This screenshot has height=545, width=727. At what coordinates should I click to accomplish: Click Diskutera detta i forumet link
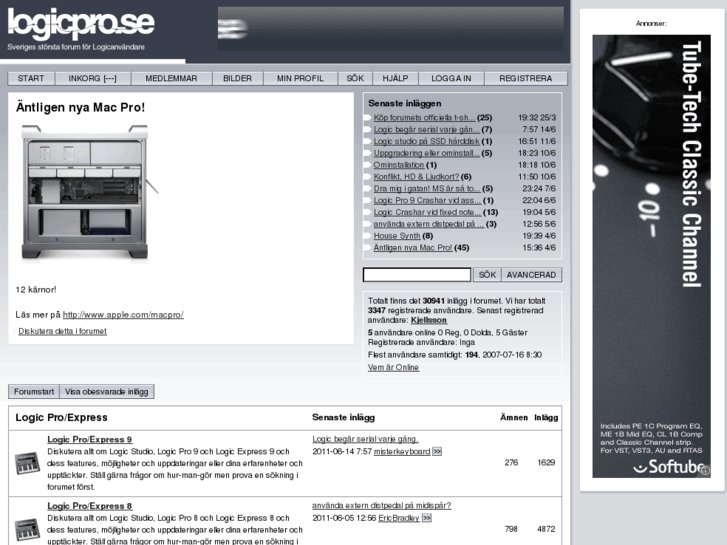click(63, 331)
